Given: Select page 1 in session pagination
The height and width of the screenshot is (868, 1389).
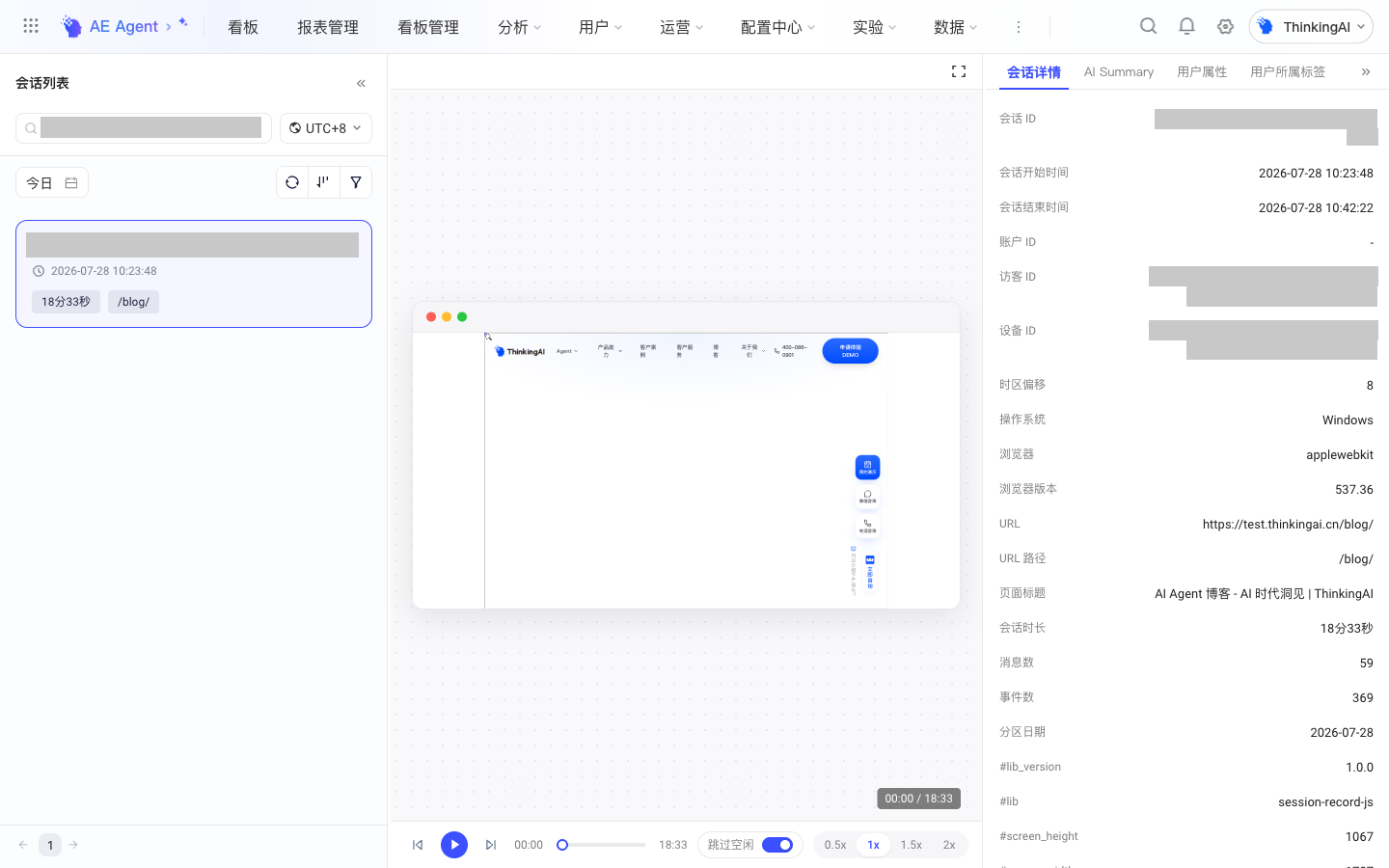Looking at the screenshot, I should tap(50, 845).
